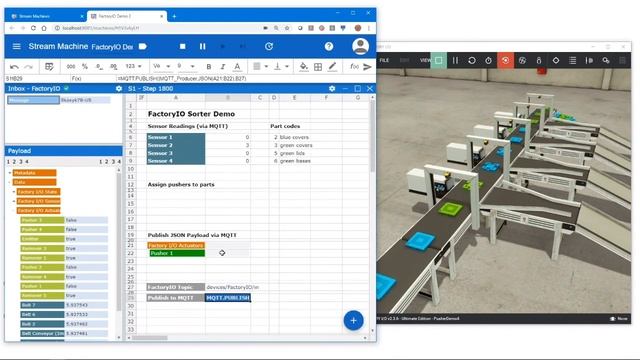Open the font family dropdown
Image resolution: width=640 pixels, height=360 pixels.
(x=162, y=66)
